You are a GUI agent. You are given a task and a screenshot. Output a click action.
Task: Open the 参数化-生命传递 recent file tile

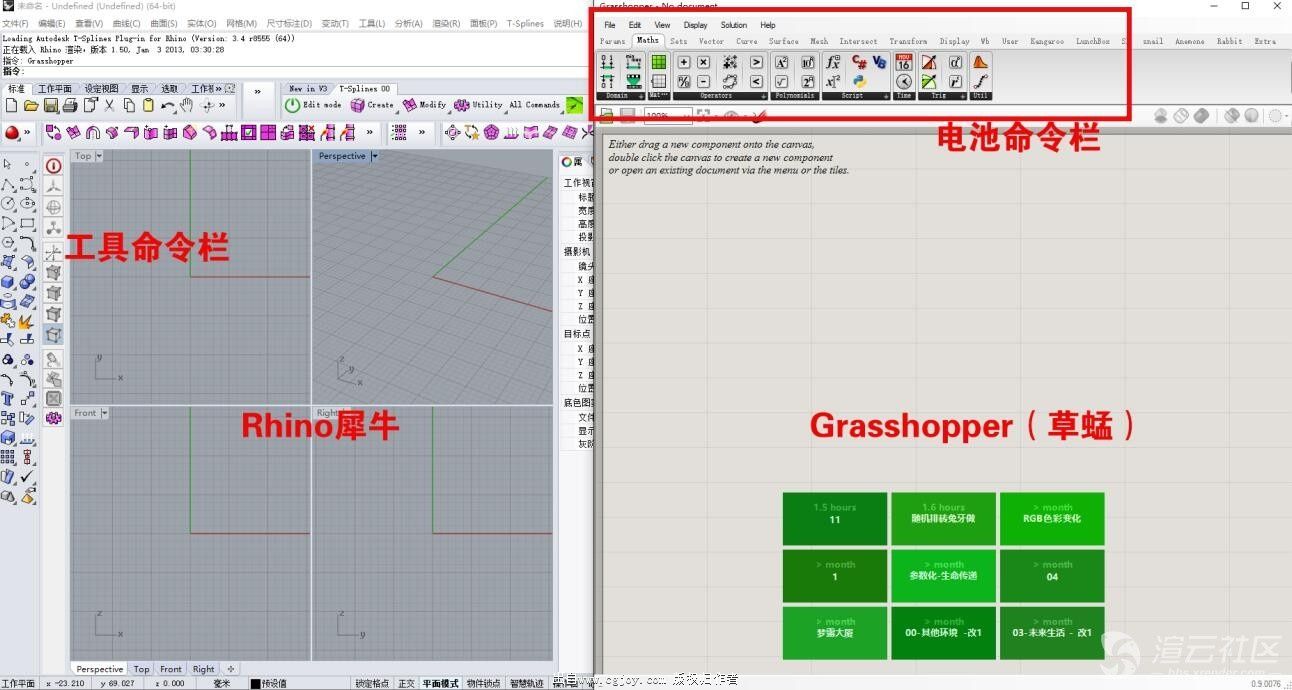(x=943, y=576)
